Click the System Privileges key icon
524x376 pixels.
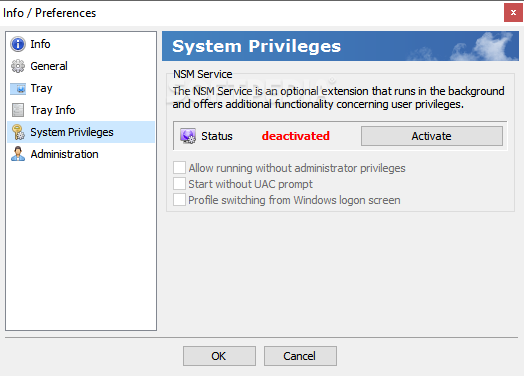[x=18, y=132]
